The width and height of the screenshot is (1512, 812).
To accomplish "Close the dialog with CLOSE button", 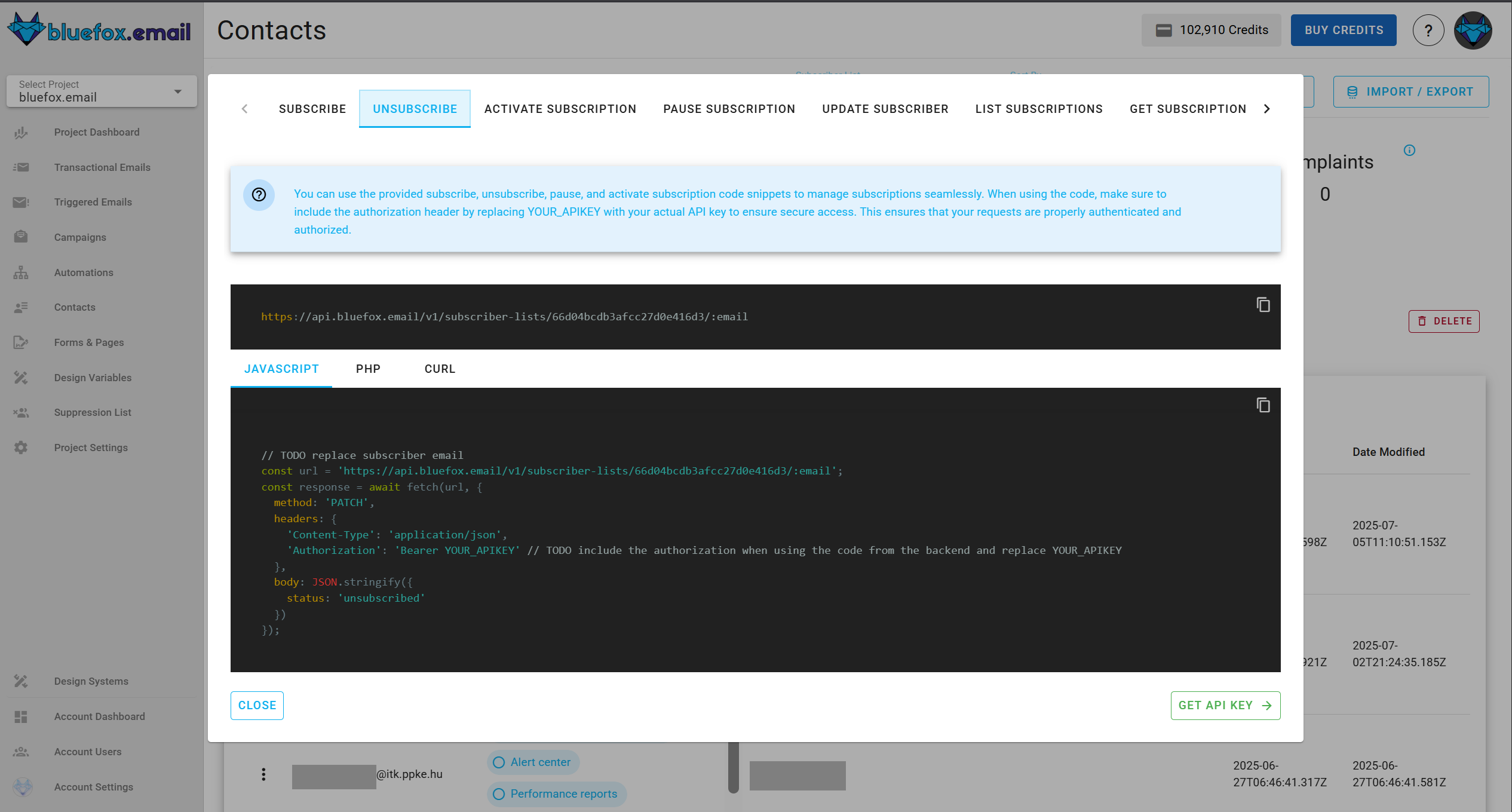I will [x=257, y=705].
